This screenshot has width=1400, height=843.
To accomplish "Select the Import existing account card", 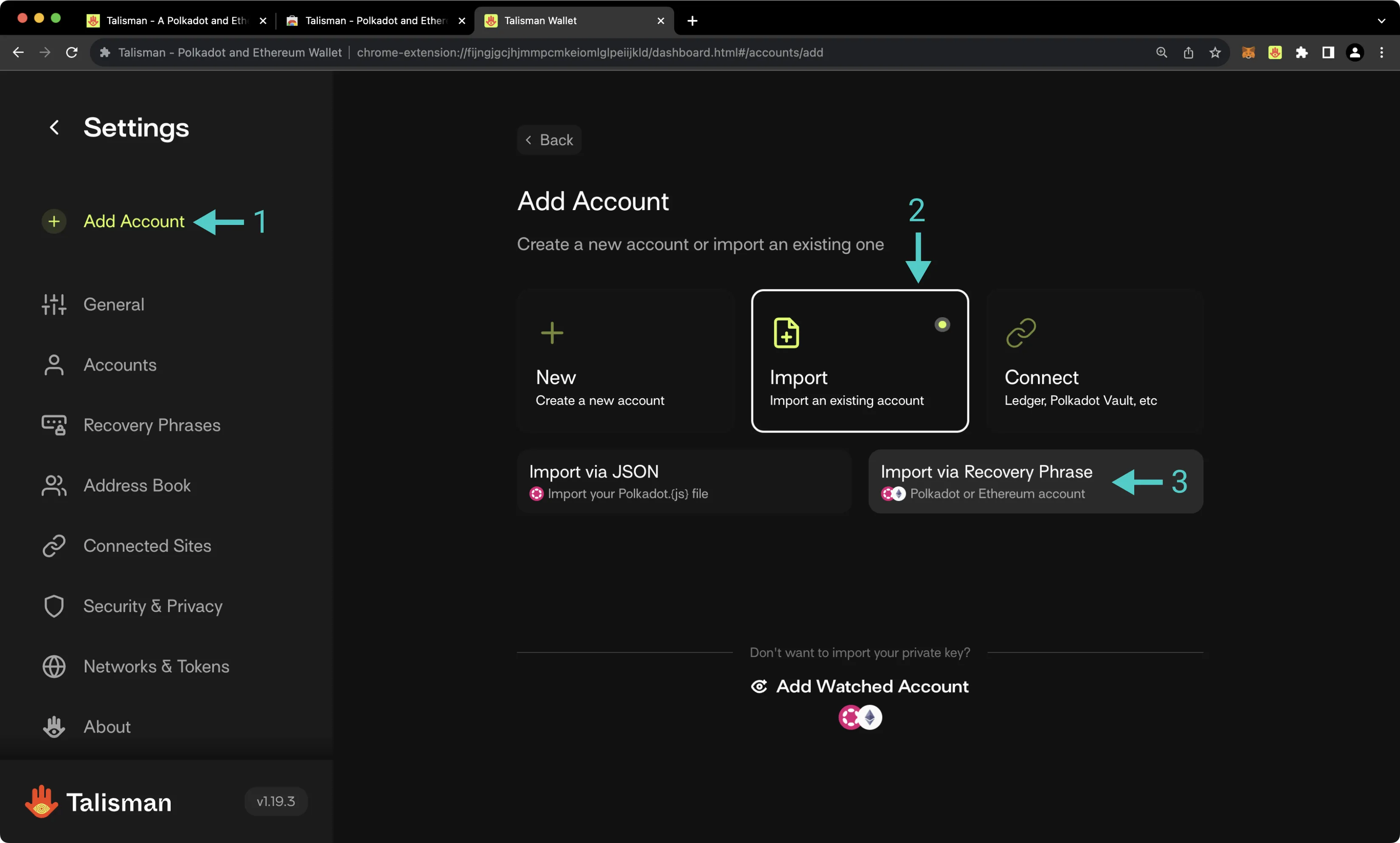I will pyautogui.click(x=860, y=361).
